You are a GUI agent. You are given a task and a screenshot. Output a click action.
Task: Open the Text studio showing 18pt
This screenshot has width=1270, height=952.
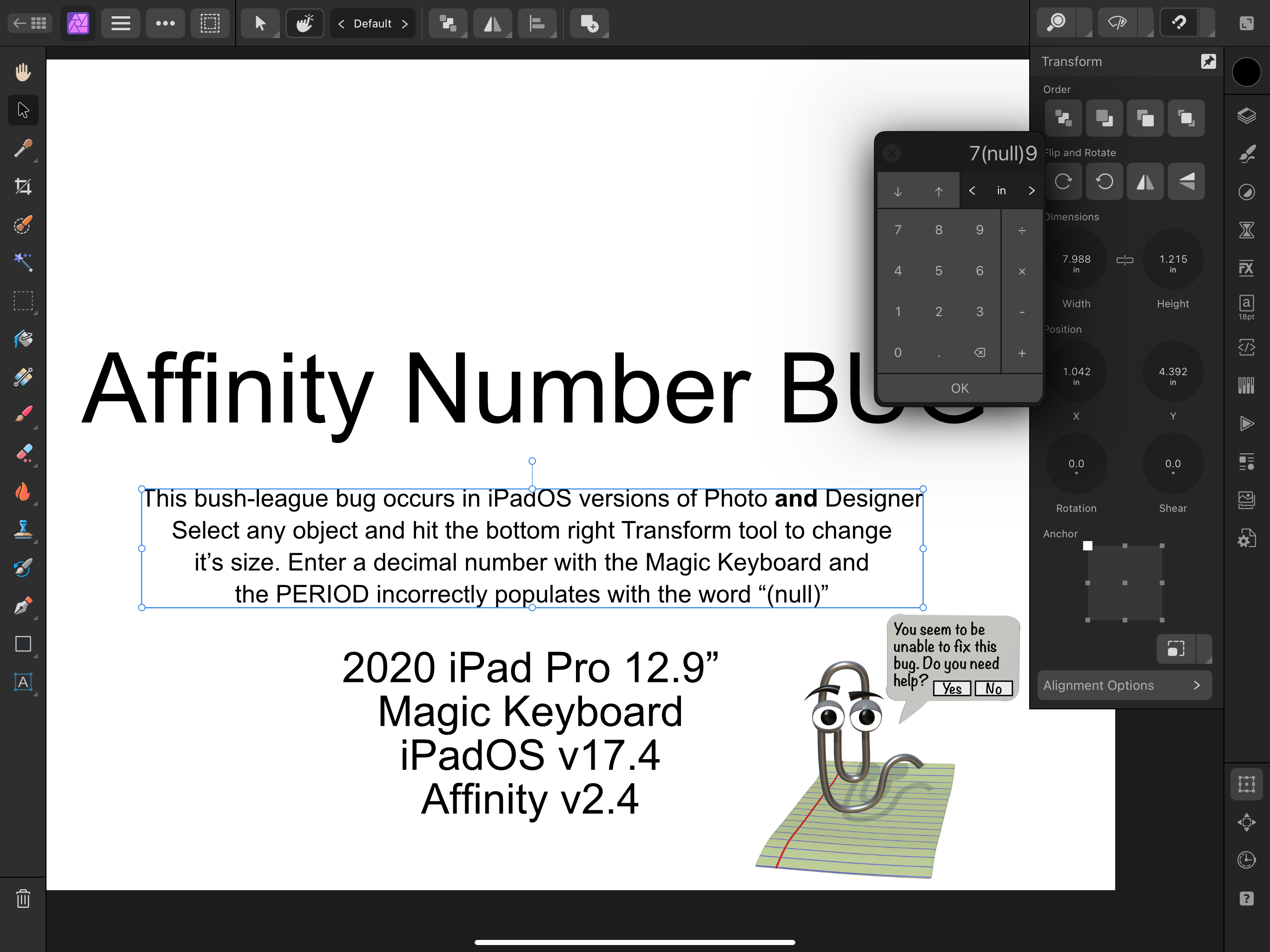point(1246,307)
